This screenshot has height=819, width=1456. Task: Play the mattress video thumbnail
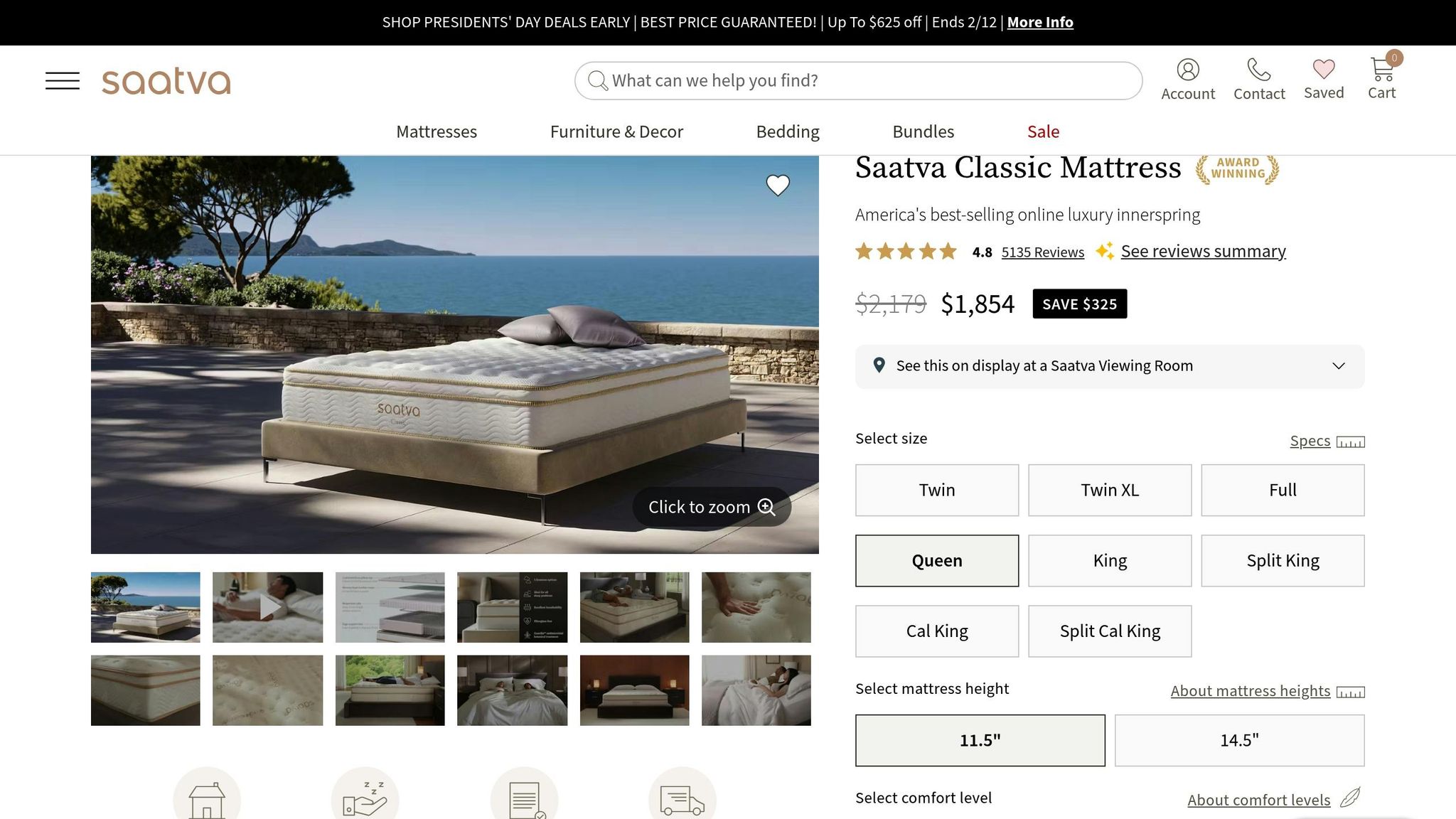click(267, 606)
